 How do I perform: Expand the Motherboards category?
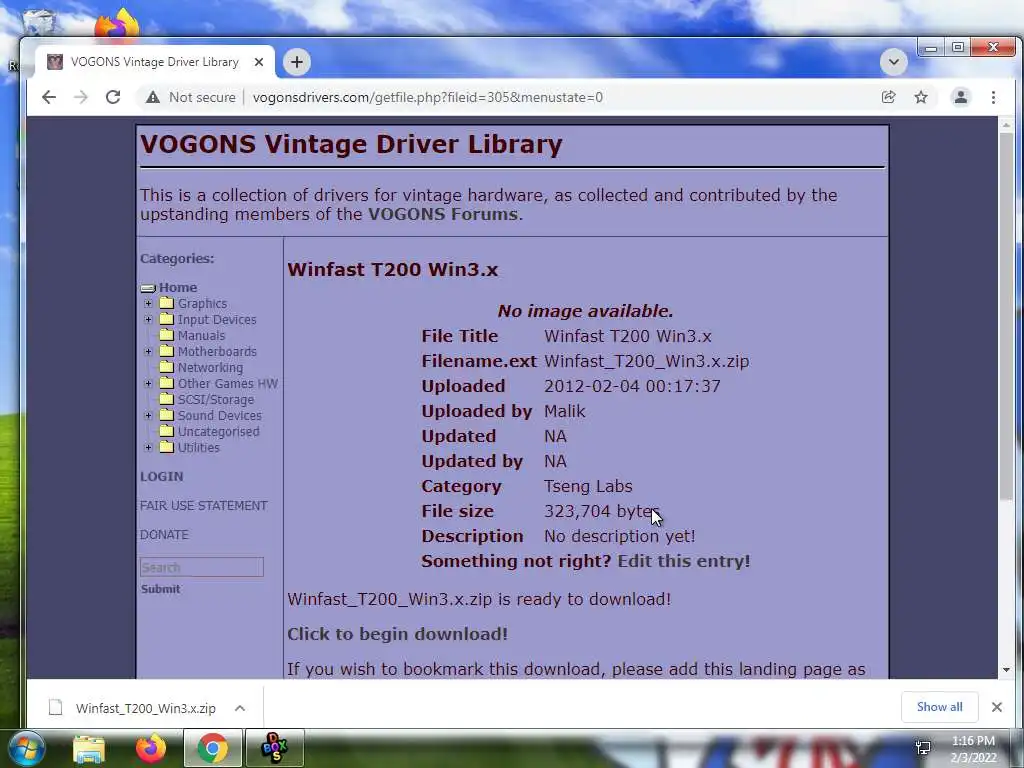pos(148,351)
